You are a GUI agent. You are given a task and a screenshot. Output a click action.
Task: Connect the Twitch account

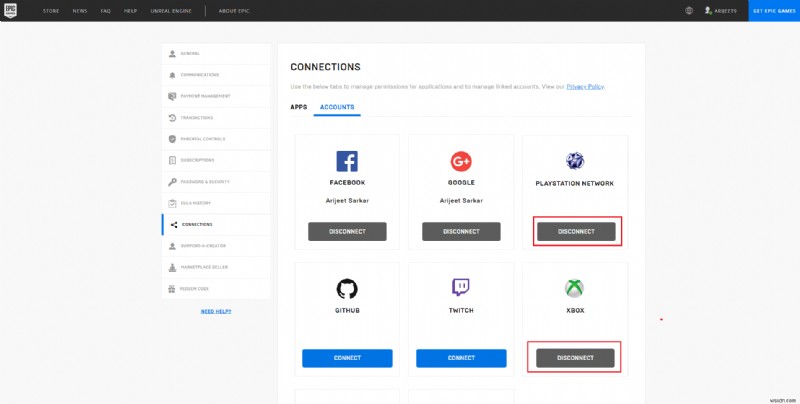tap(461, 358)
